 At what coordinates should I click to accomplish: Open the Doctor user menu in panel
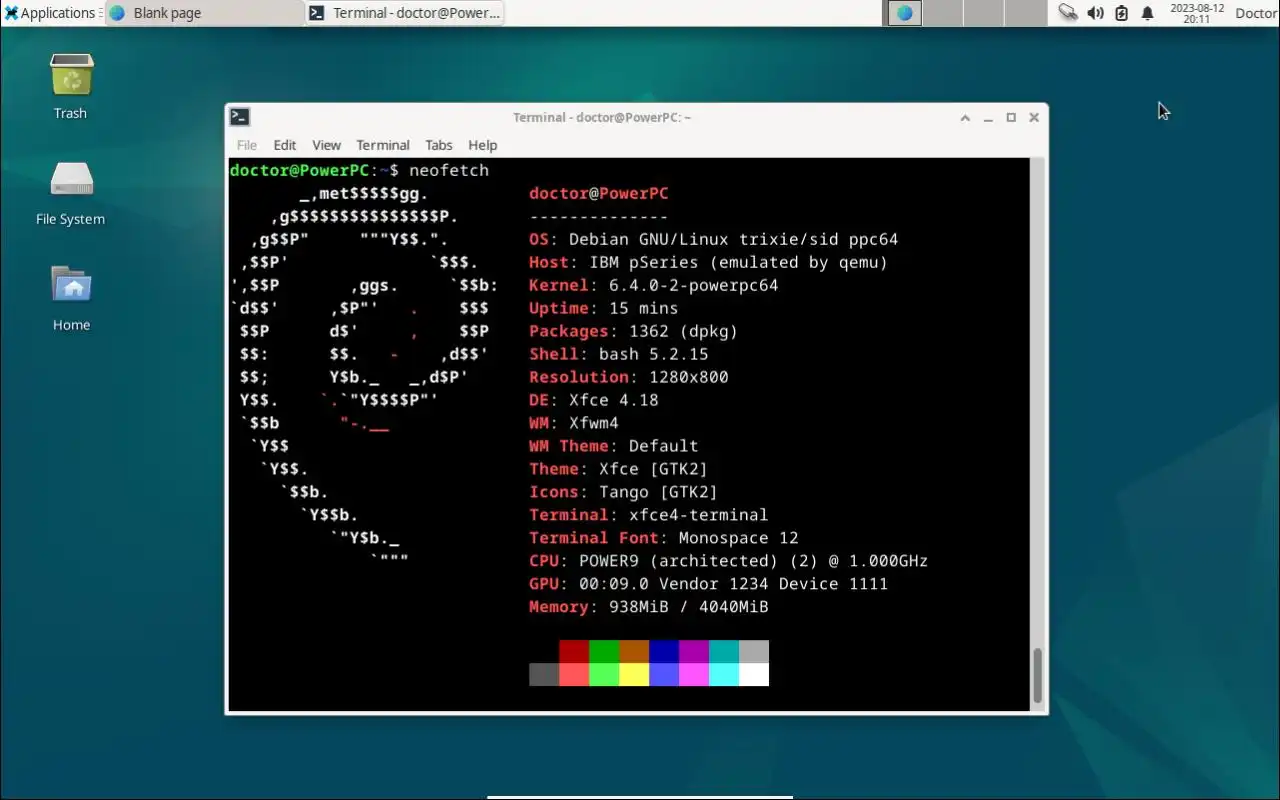(1256, 13)
